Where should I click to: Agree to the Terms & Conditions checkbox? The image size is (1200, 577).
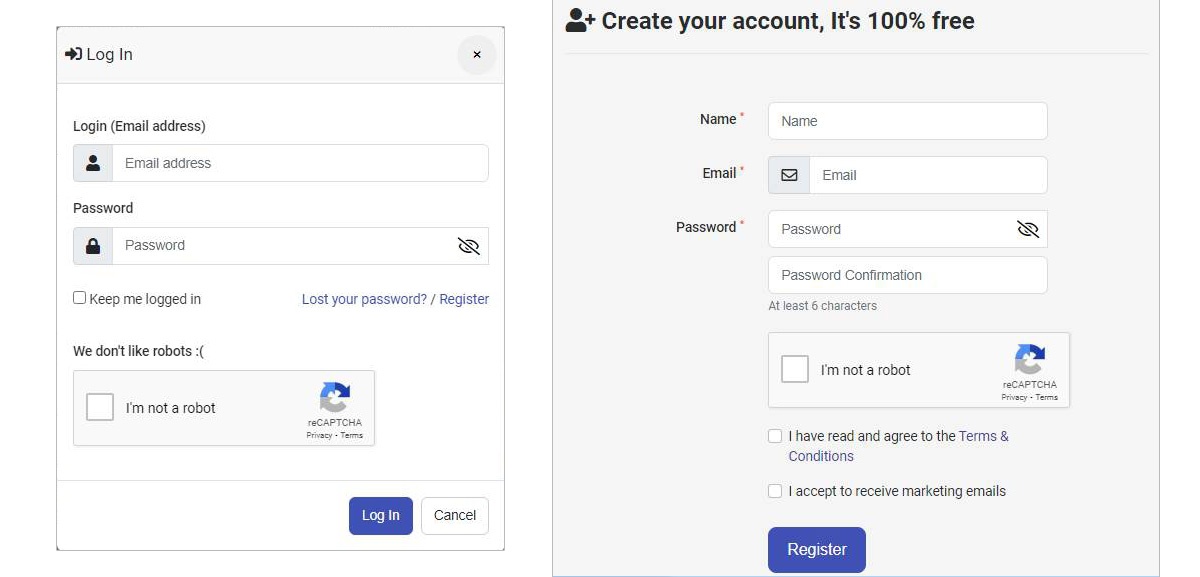[775, 436]
